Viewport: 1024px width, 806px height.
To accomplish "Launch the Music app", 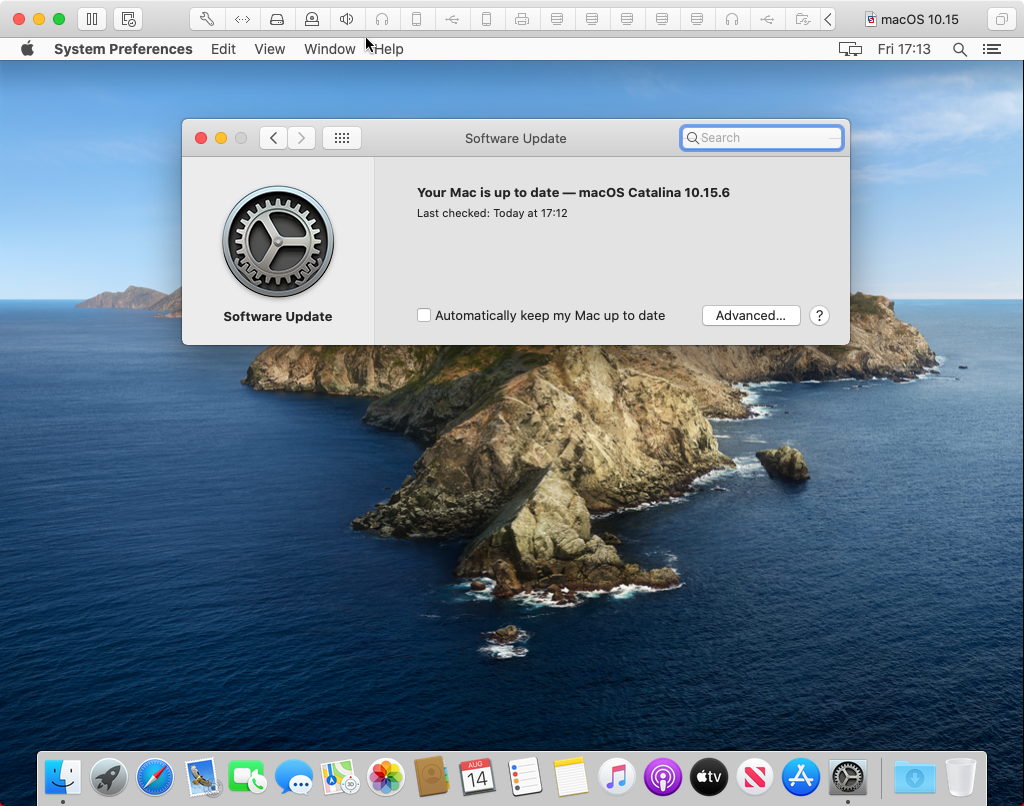I will [x=616, y=777].
